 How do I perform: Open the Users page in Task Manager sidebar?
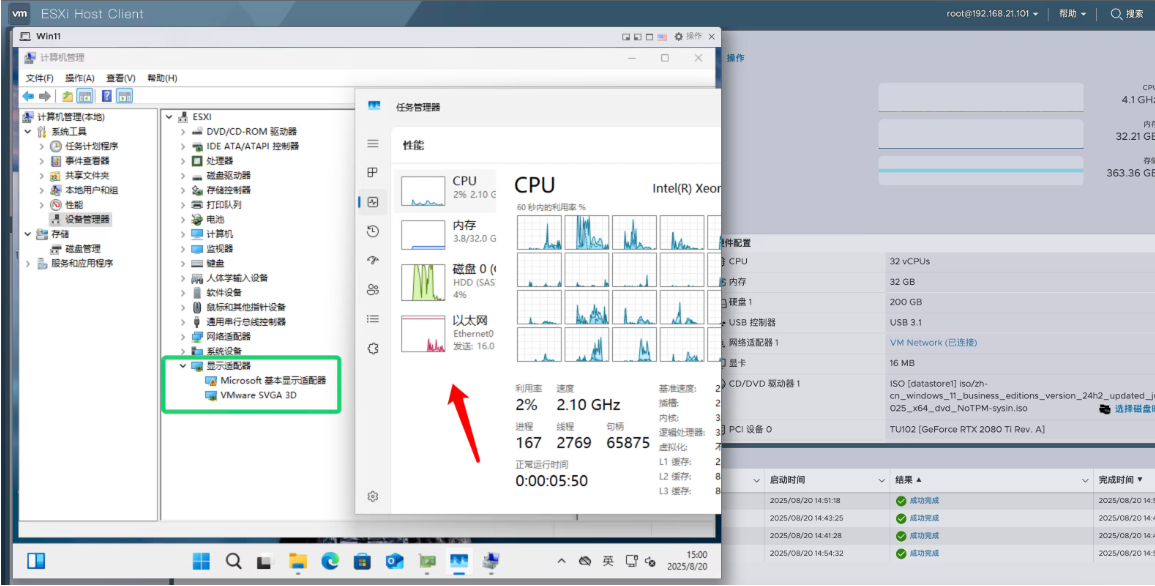(373, 289)
